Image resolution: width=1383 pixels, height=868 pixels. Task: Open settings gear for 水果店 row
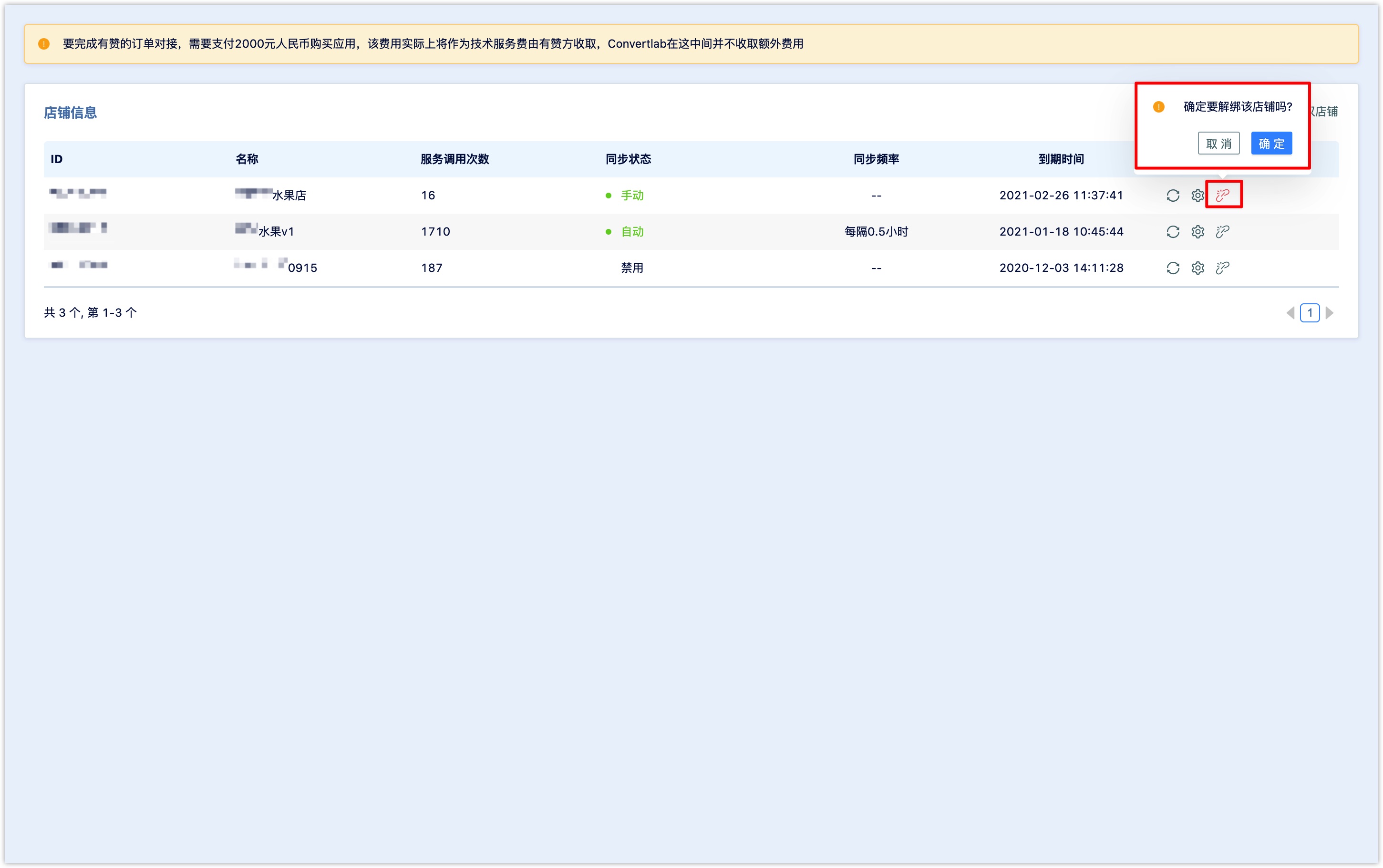coord(1197,196)
